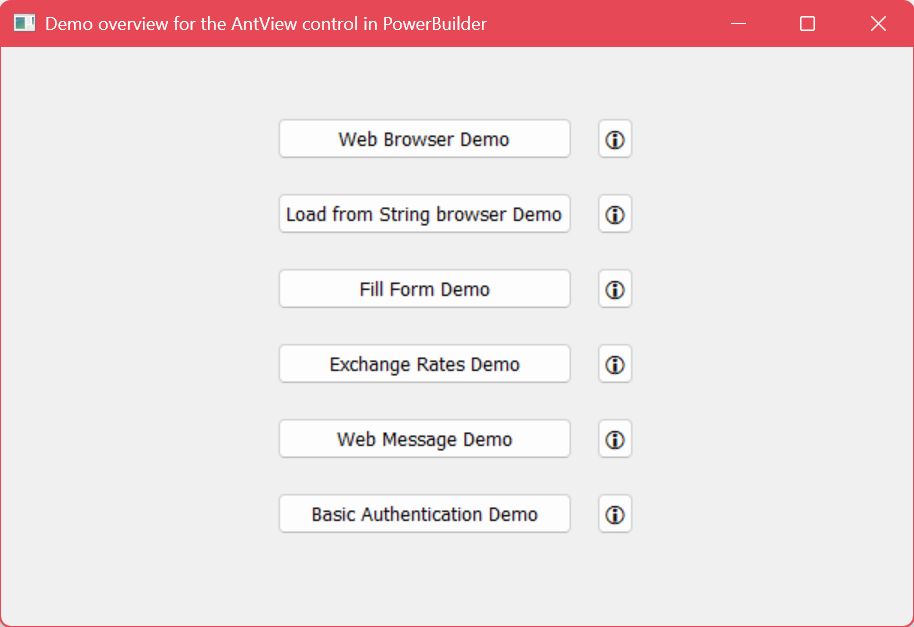Click the window title text
The image size is (914, 627).
pyautogui.click(x=266, y=23)
